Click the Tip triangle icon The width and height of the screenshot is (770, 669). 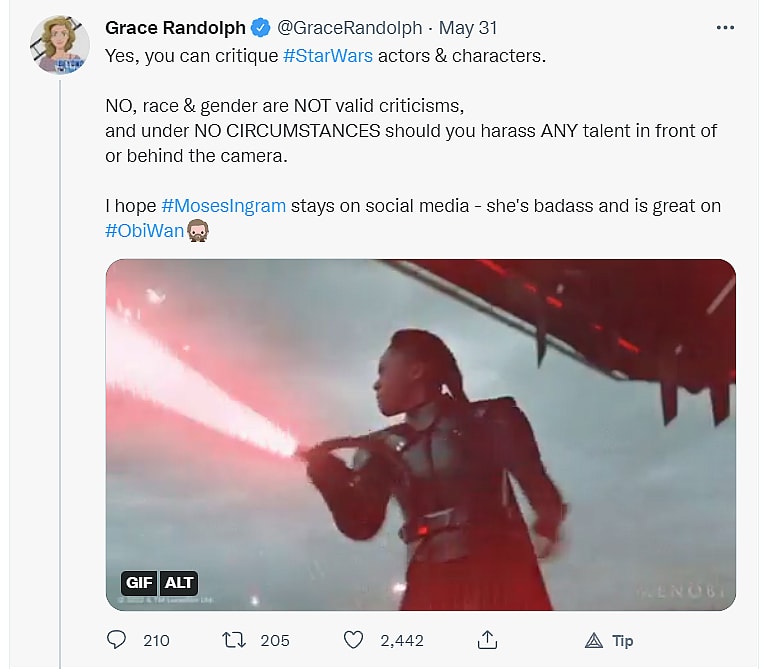point(593,640)
